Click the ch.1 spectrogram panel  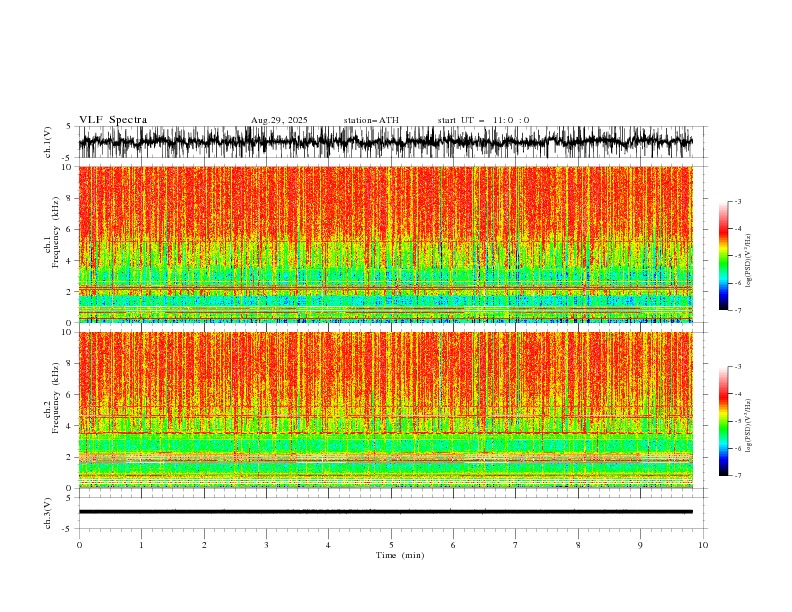(386, 244)
